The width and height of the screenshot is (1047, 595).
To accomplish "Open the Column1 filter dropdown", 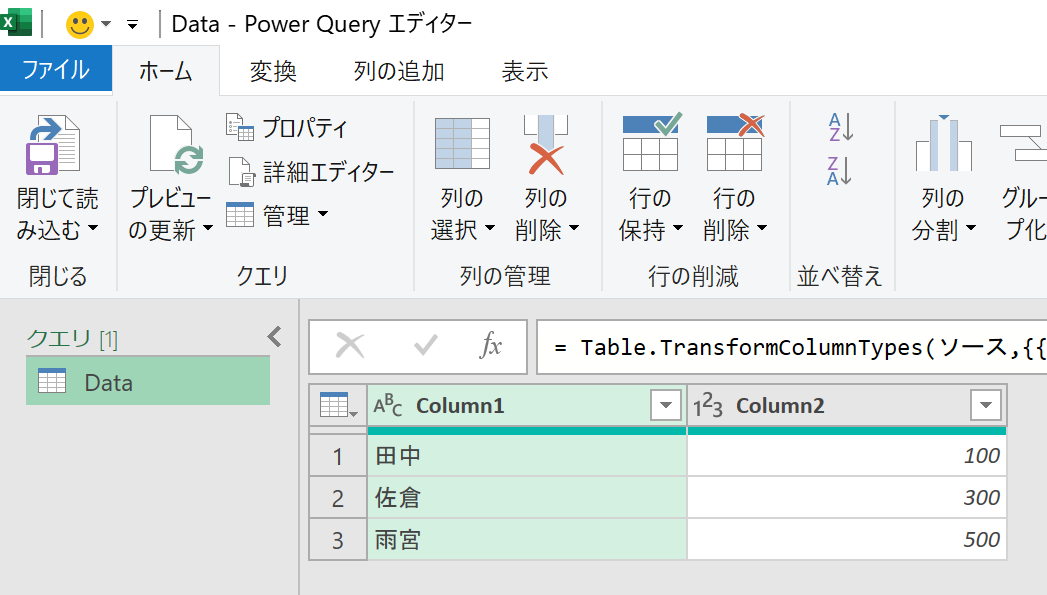I will click(x=665, y=405).
